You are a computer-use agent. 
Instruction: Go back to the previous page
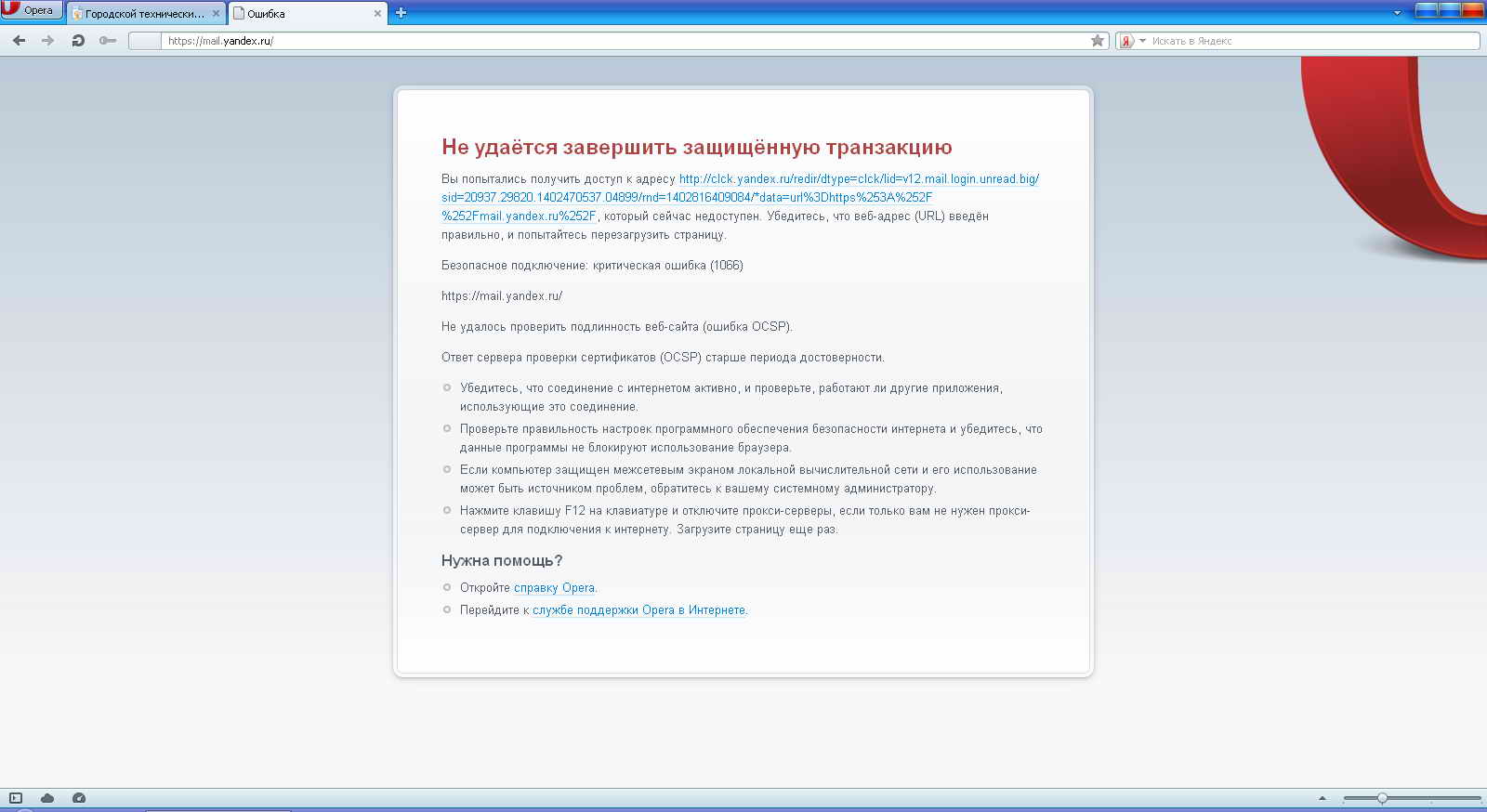click(19, 41)
